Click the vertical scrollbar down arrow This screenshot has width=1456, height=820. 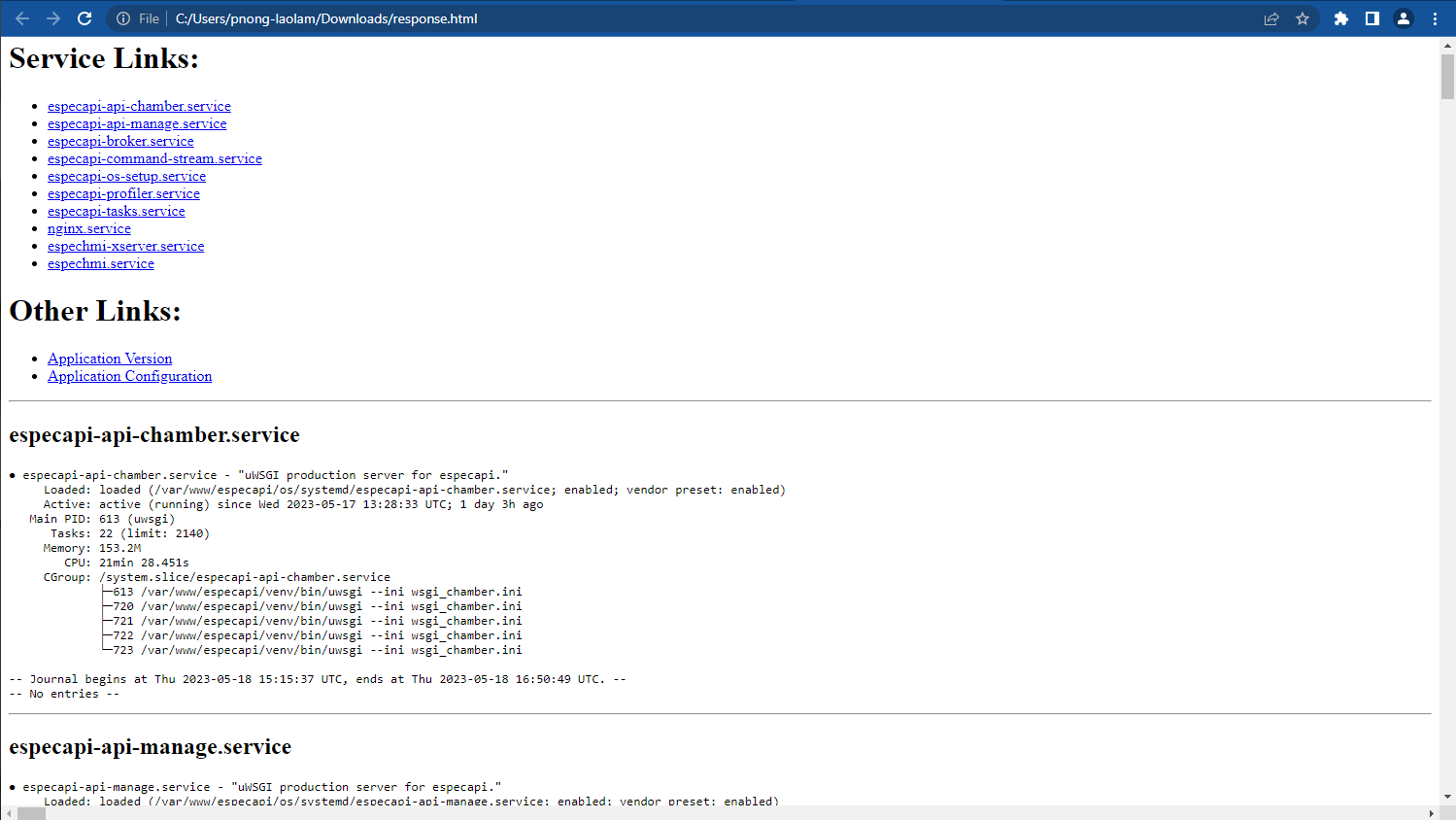point(1447,797)
